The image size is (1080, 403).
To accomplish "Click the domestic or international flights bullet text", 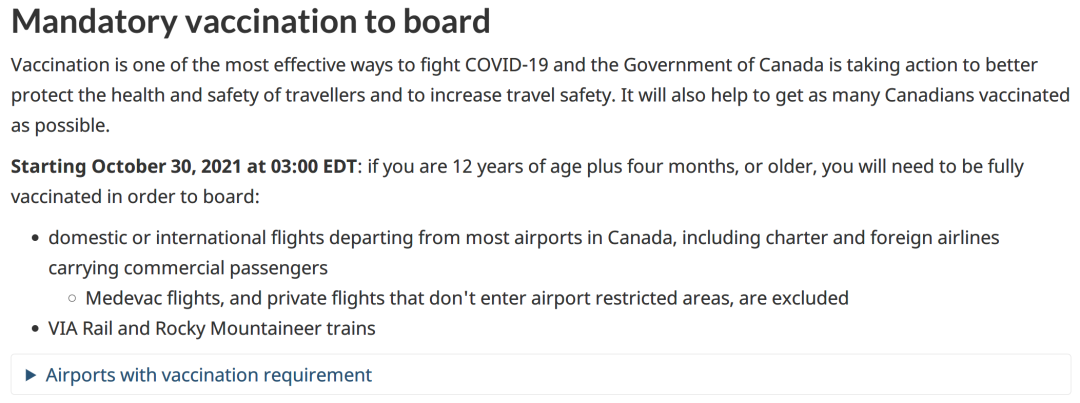I will pos(523,253).
